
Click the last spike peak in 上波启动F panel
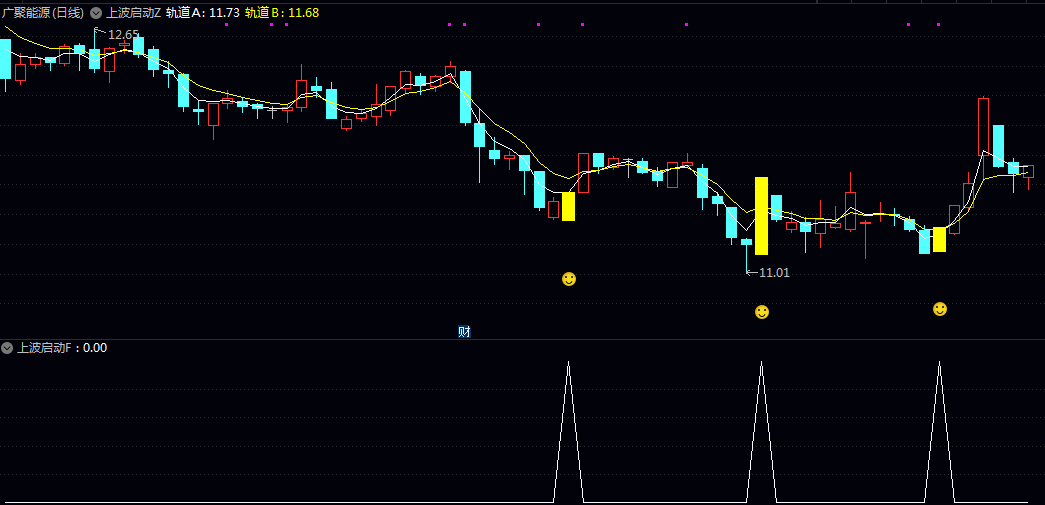940,362
